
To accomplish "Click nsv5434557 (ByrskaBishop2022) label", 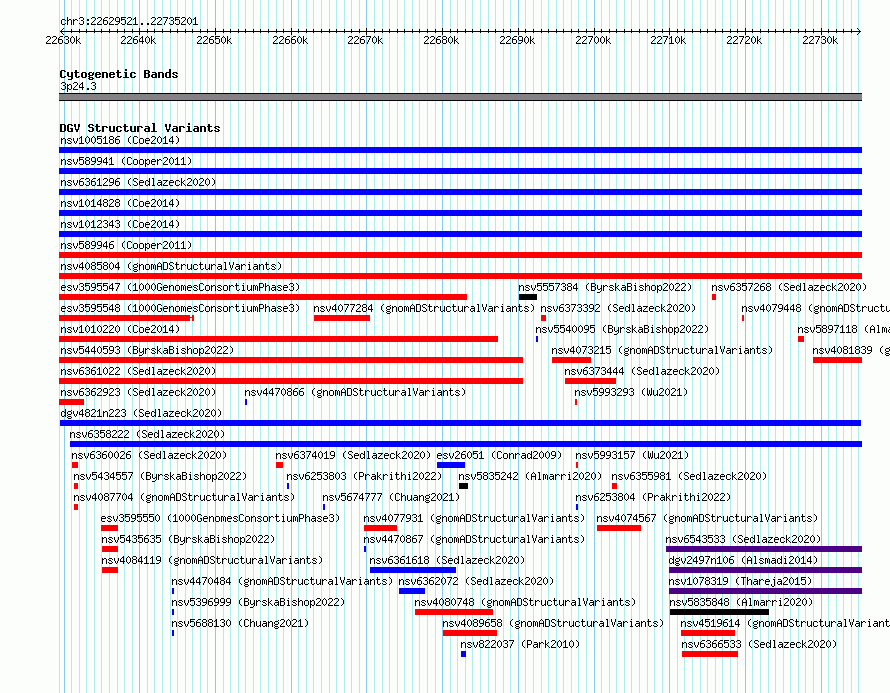I will (x=160, y=476).
